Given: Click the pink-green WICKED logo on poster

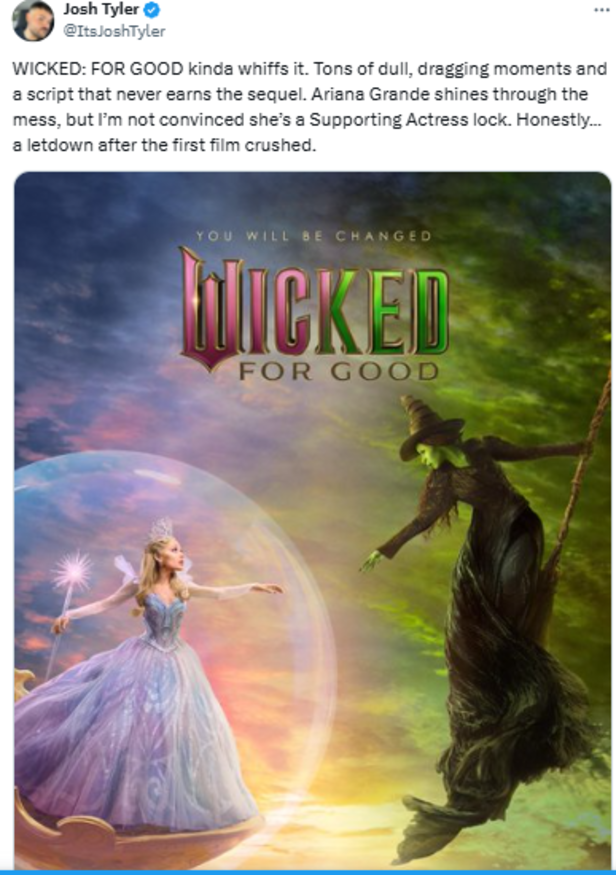Looking at the screenshot, I should (x=314, y=307).
